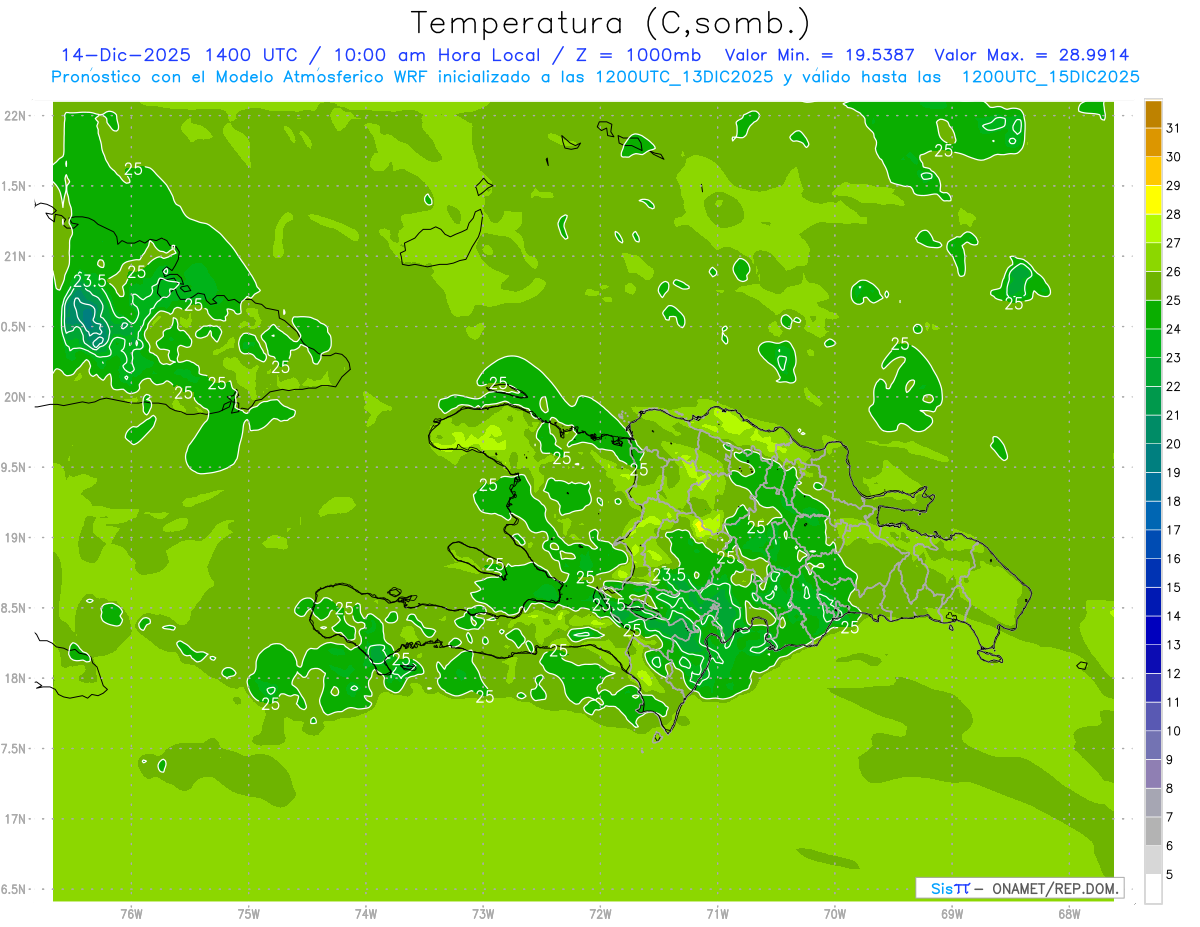Click the 11 label on the color scale

coord(1173,702)
